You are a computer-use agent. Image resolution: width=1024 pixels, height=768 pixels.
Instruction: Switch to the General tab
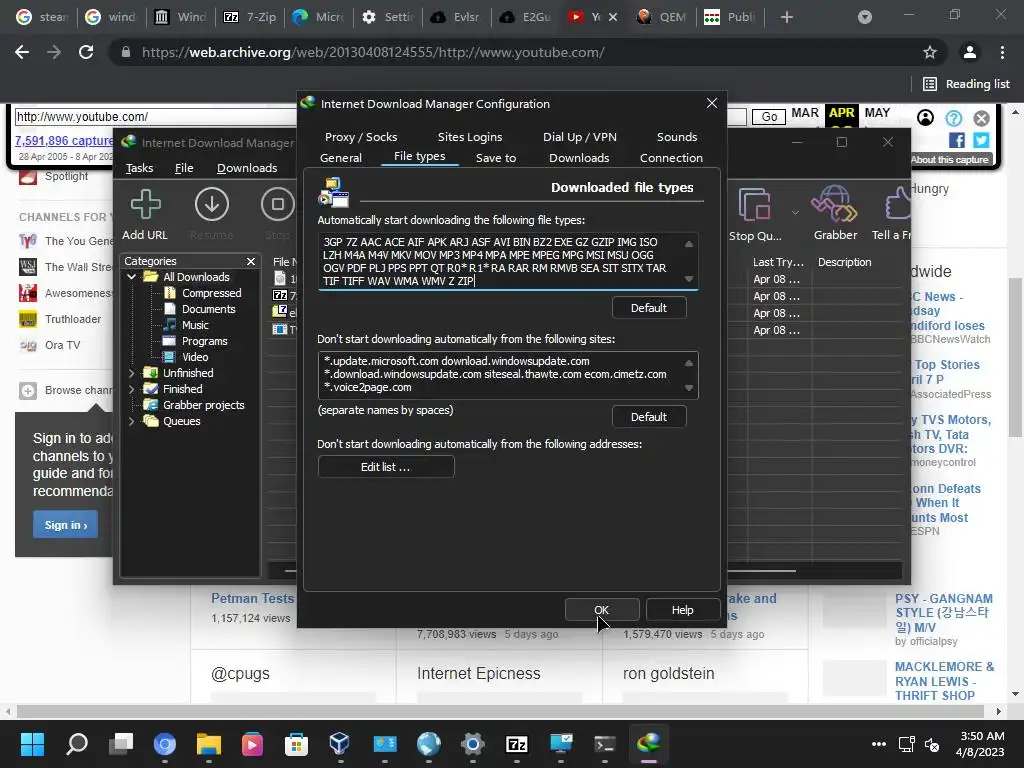coord(340,158)
